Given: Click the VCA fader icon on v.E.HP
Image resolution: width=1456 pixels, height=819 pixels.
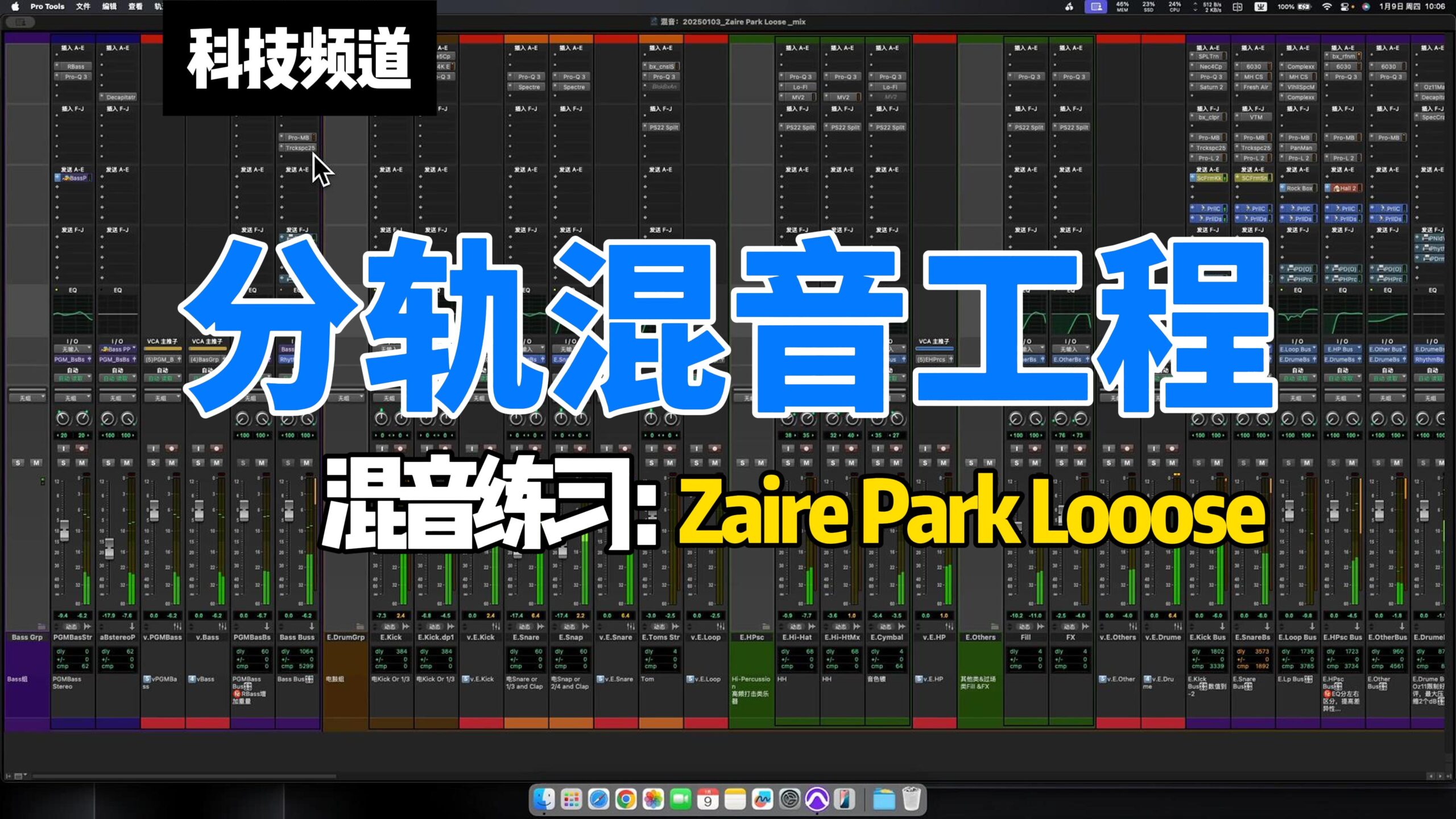Looking at the screenshot, I should click(949, 626).
